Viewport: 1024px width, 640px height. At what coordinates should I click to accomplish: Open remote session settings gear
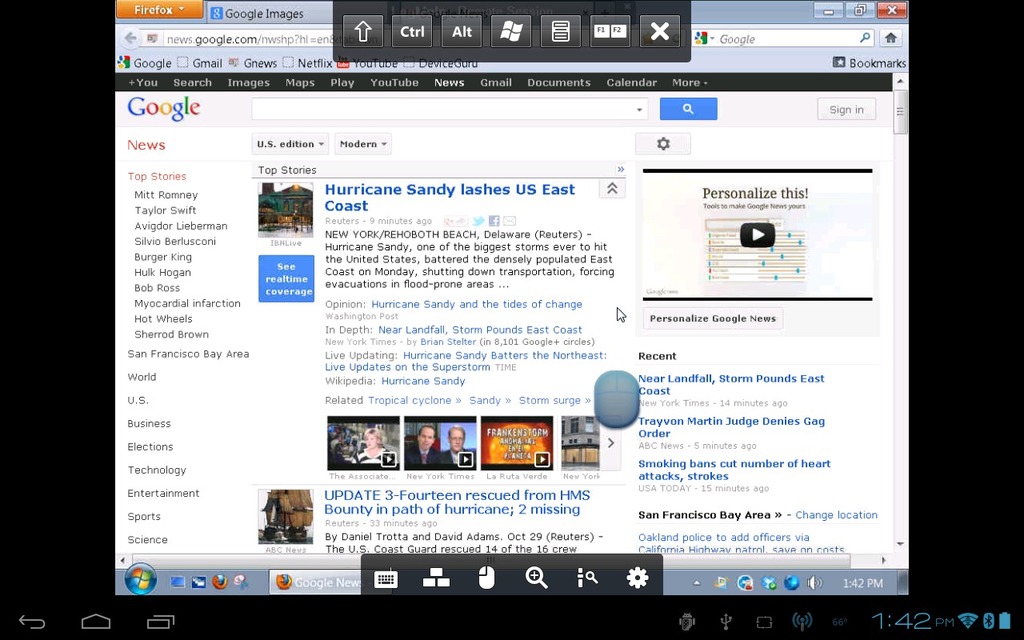[x=637, y=578]
